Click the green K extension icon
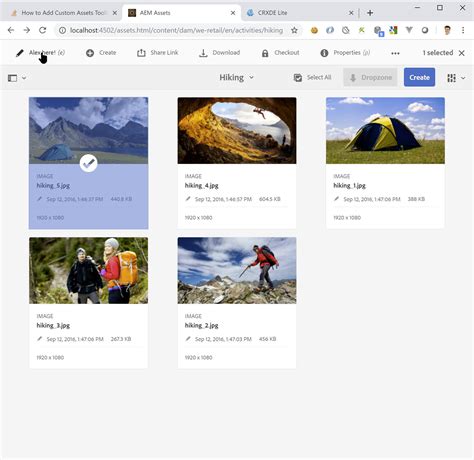Screen dimensions: 474x460 362,30
